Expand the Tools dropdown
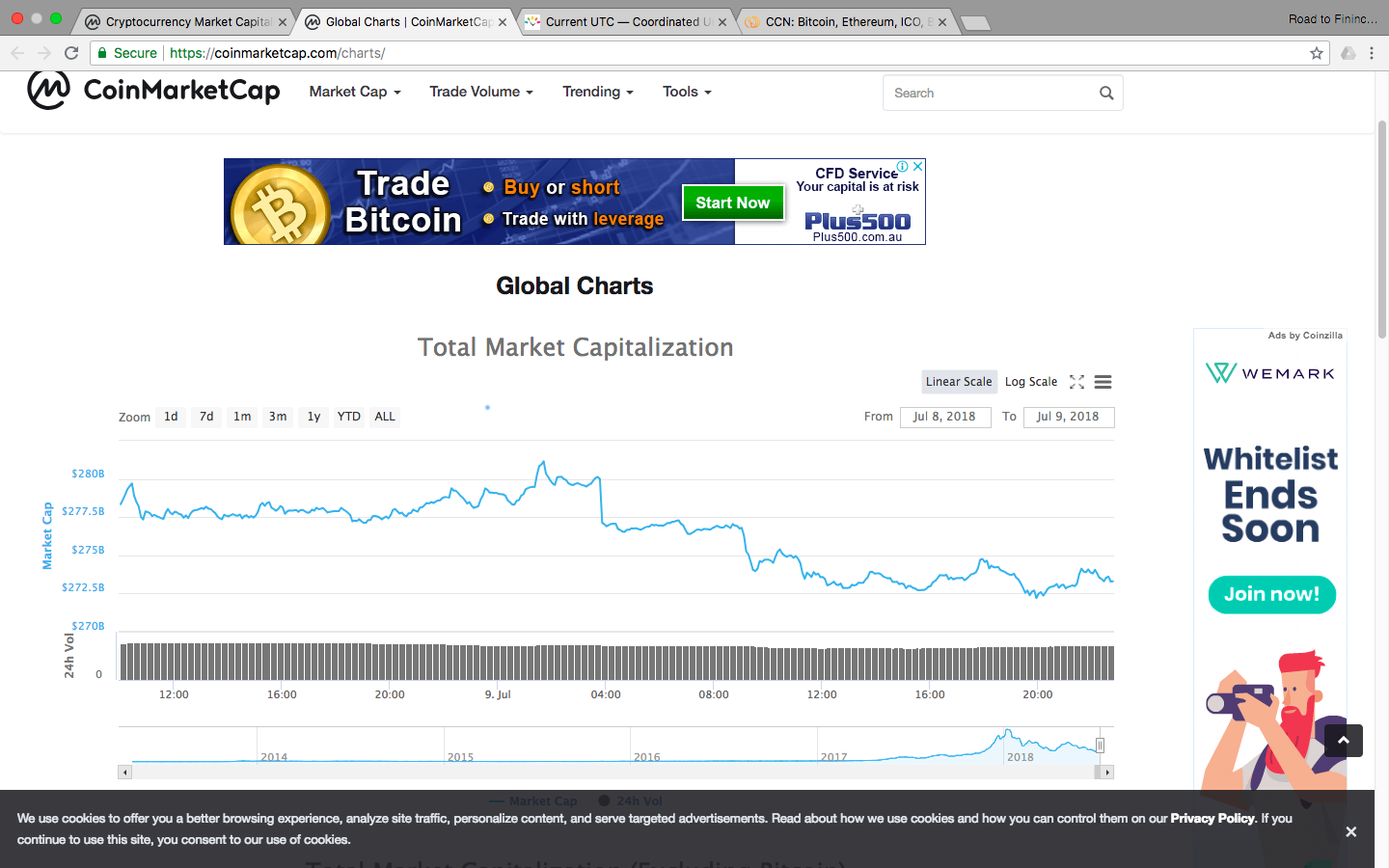This screenshot has height=868, width=1389. 687,92
